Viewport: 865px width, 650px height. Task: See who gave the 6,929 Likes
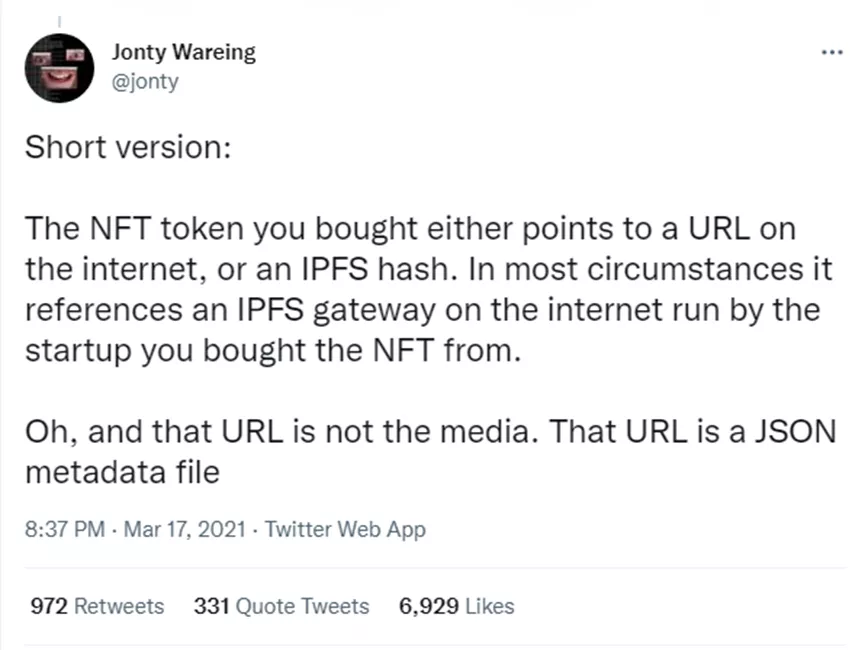click(x=456, y=606)
